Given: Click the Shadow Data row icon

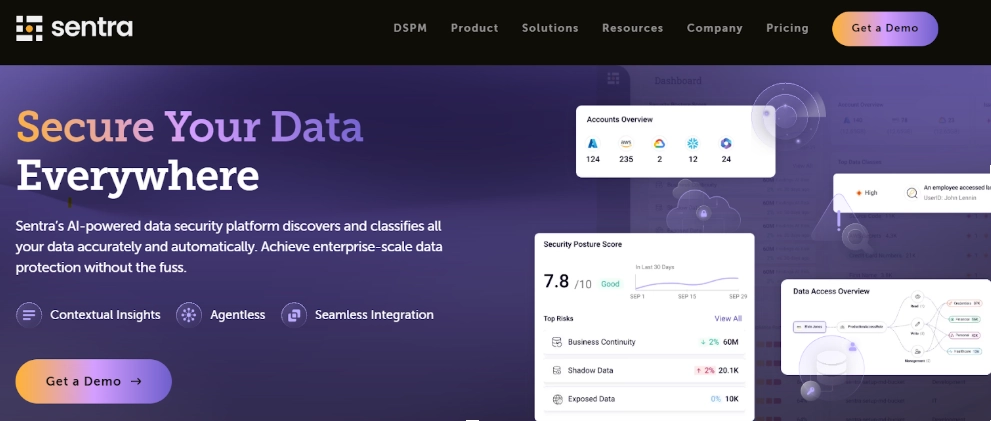Looking at the screenshot, I should pos(557,370).
